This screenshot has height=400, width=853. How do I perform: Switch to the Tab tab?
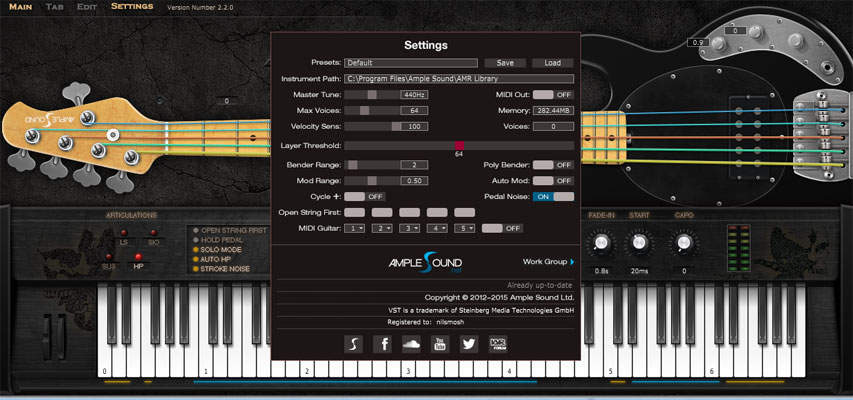point(54,7)
